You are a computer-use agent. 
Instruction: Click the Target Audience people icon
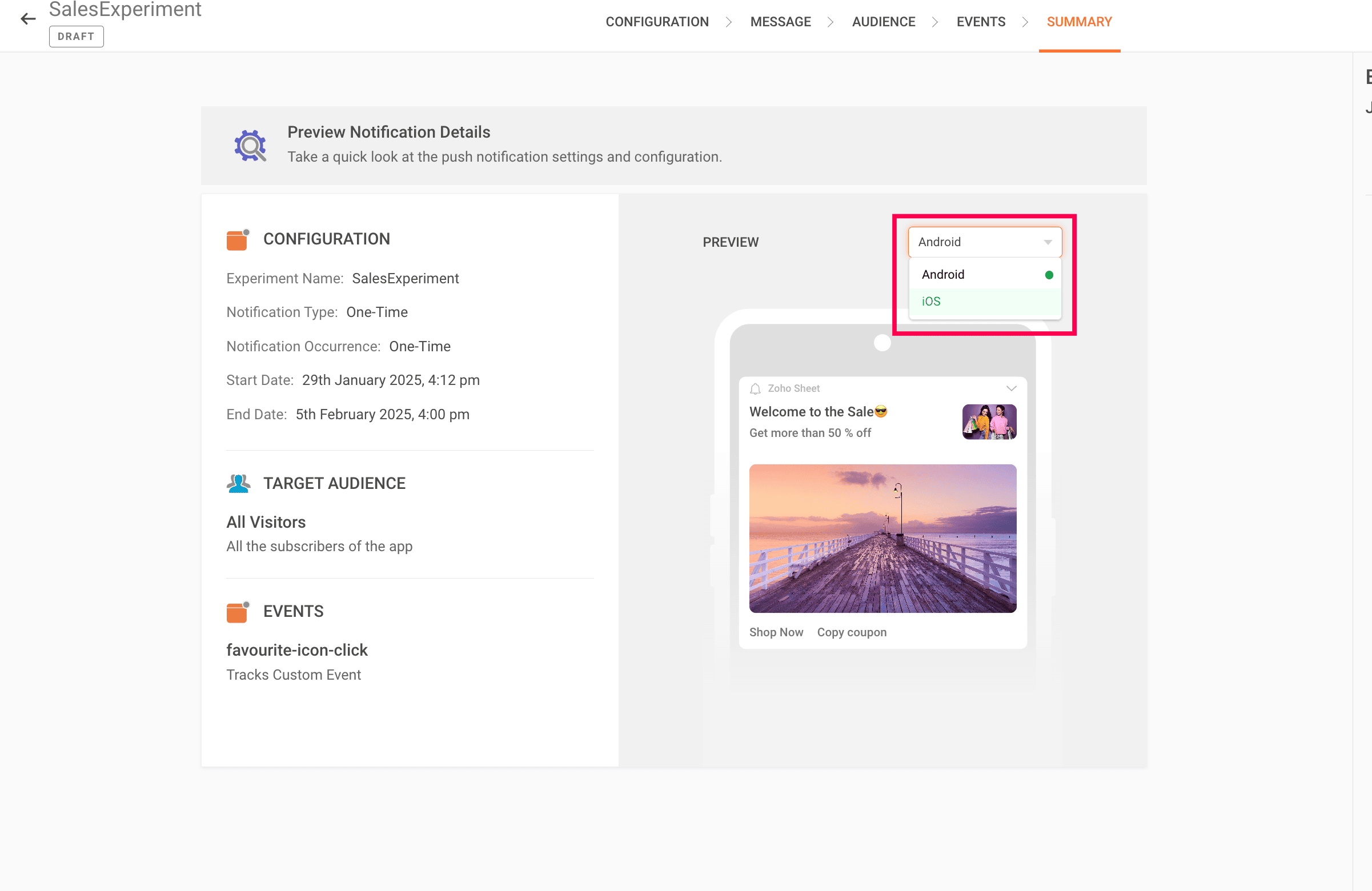238,484
